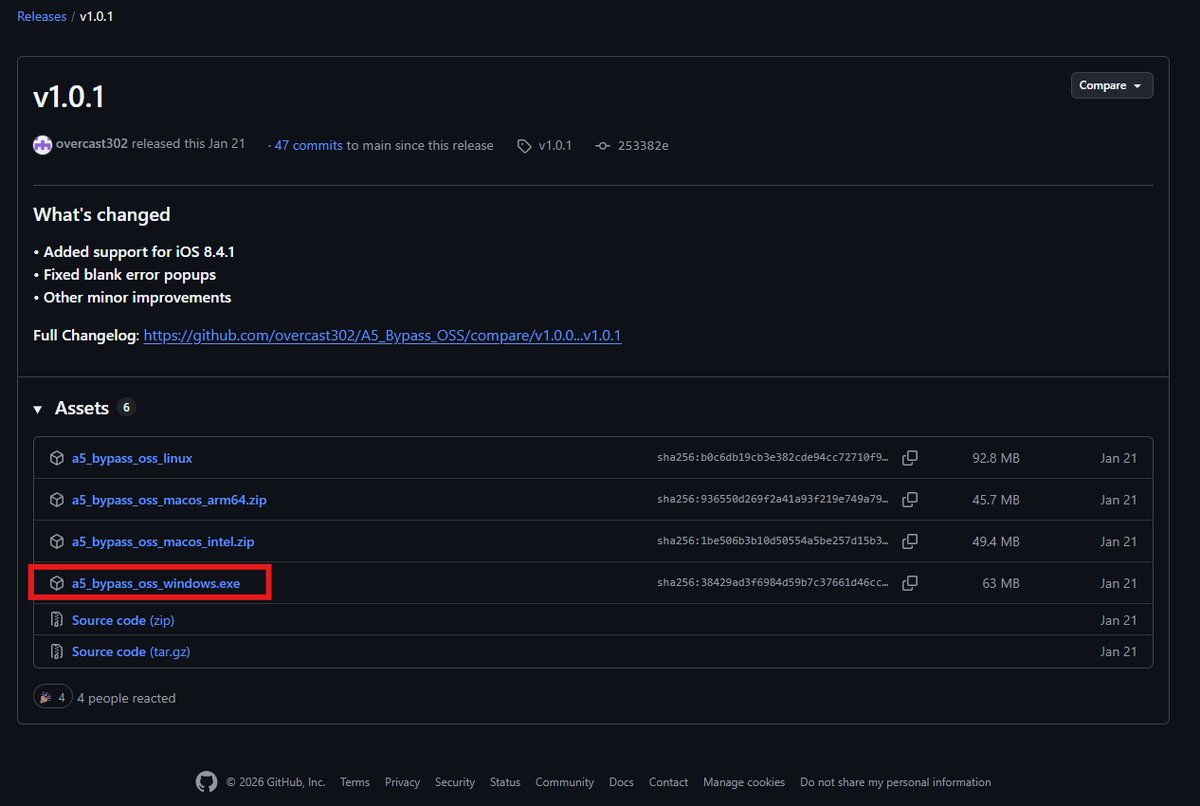Copy sha256 hash for a5_bypass_oss_linux
Image resolution: width=1200 pixels, height=806 pixels.
[x=910, y=458]
